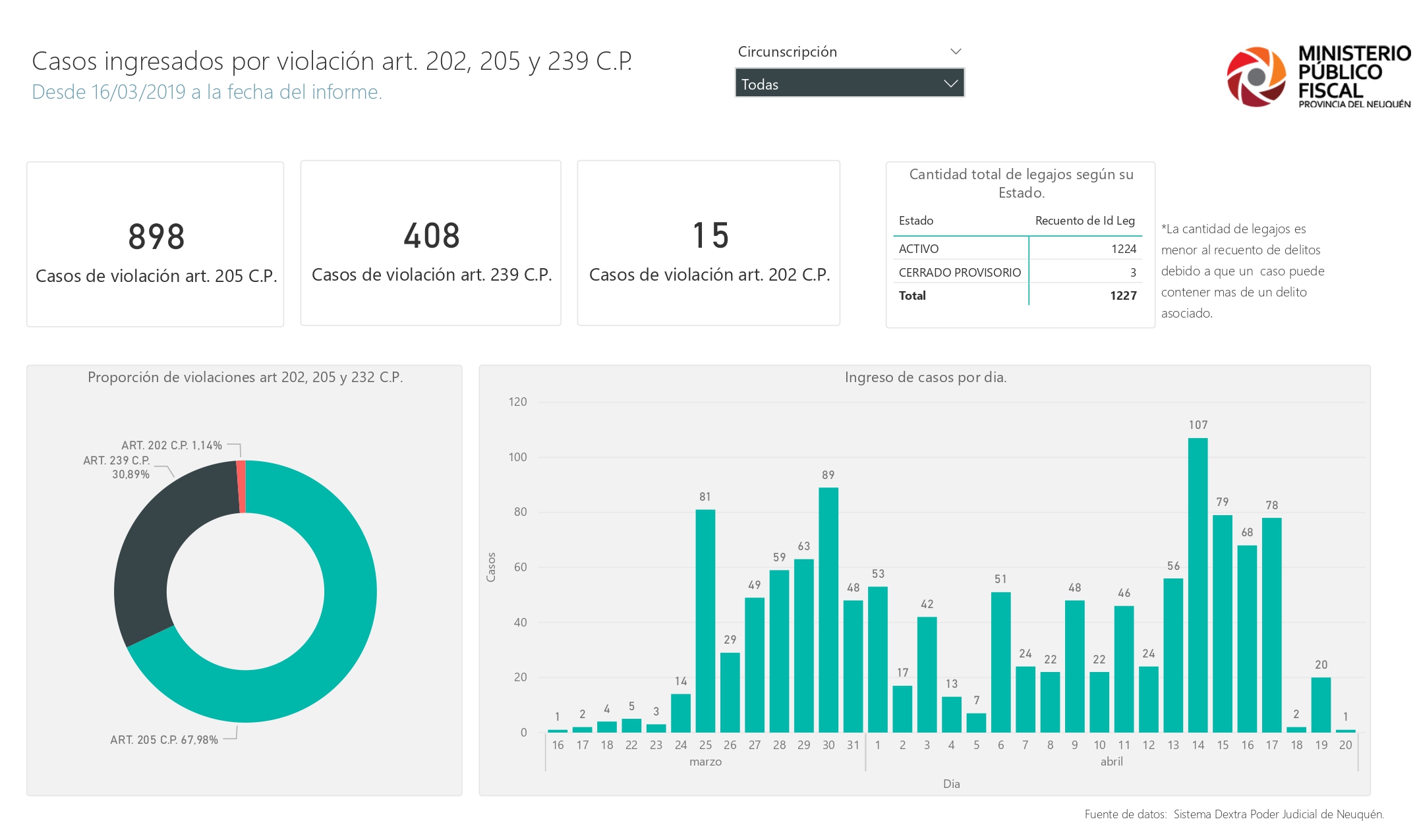Select the 898 casos art. 205 card

click(156, 244)
